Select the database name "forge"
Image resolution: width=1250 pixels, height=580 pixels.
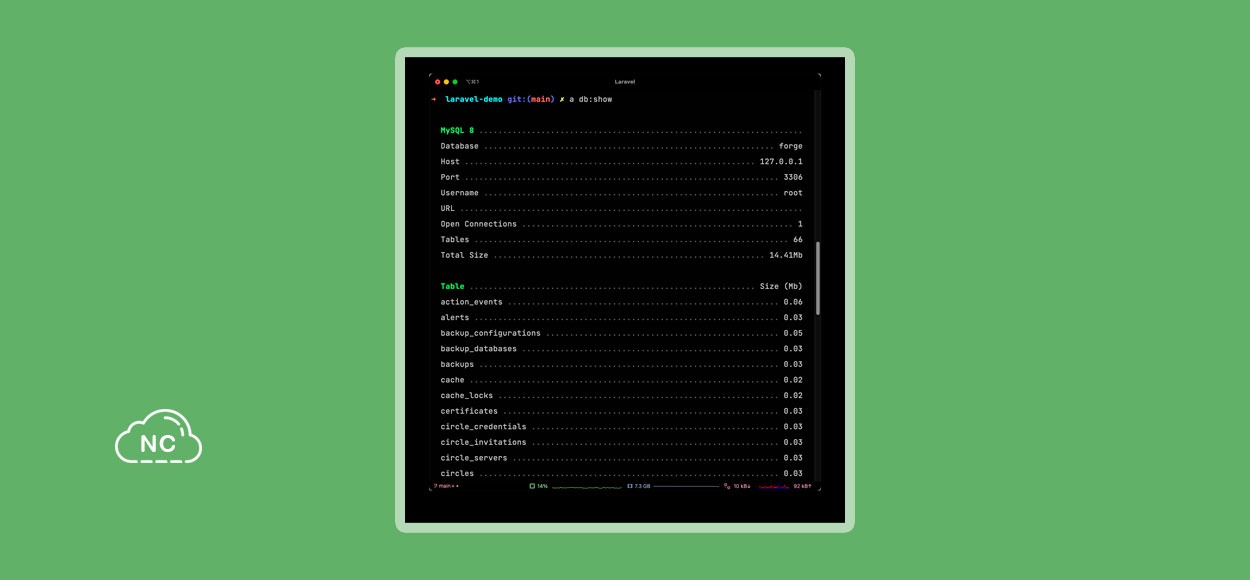(791, 146)
